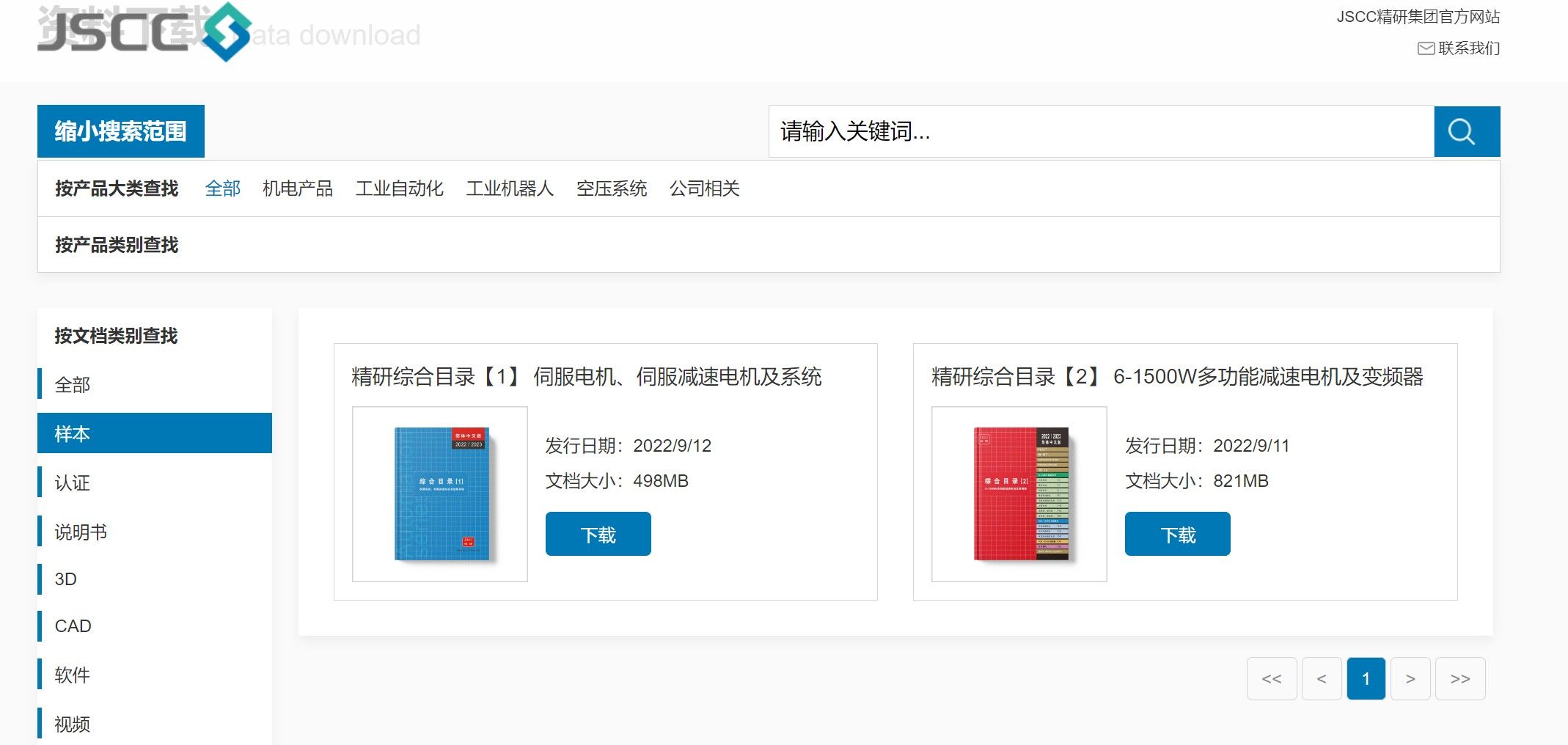The height and width of the screenshot is (745, 1568).
Task: Select 认证 document type in sidebar
Action: [x=73, y=483]
